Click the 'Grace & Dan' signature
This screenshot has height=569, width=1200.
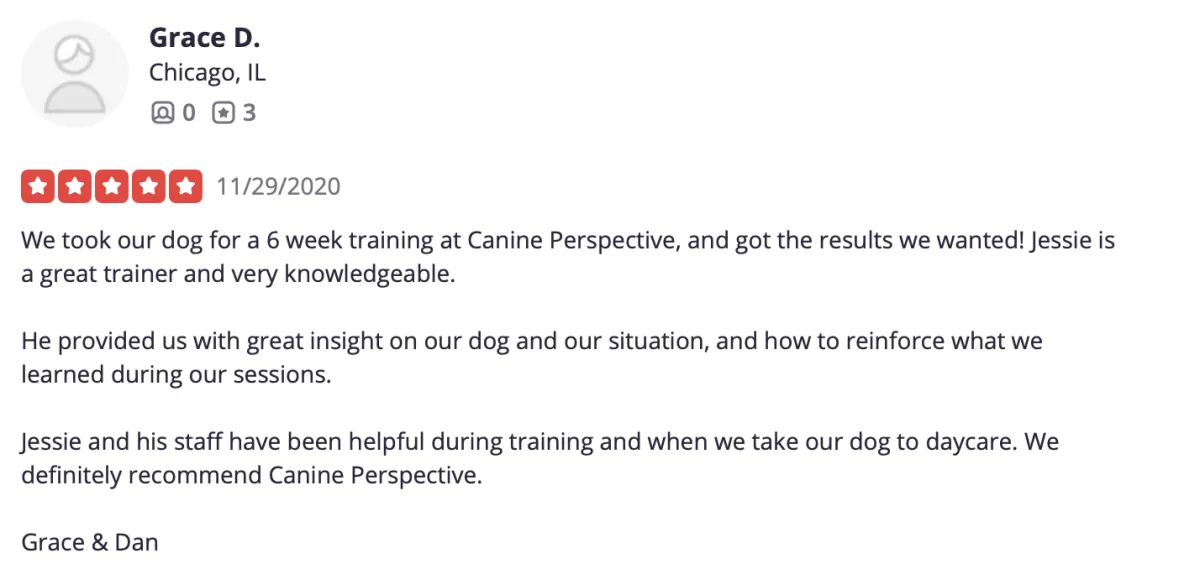point(90,542)
